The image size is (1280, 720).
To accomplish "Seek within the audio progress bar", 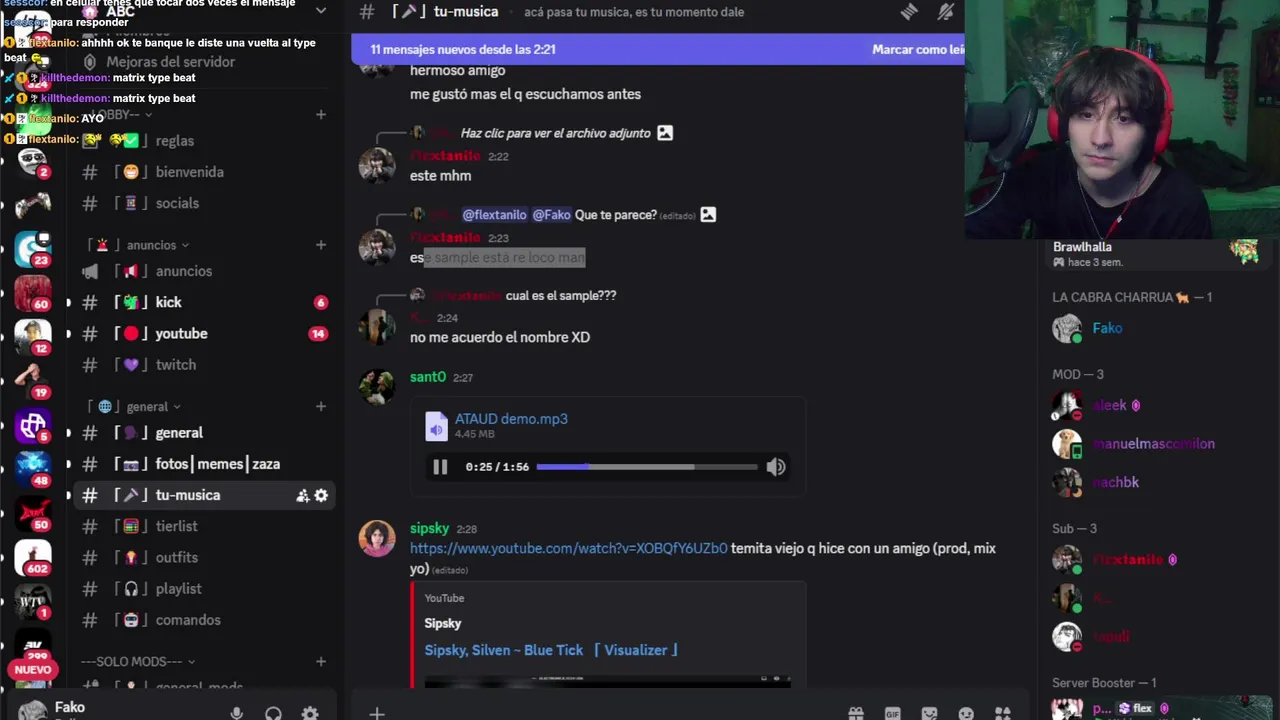I will point(647,467).
